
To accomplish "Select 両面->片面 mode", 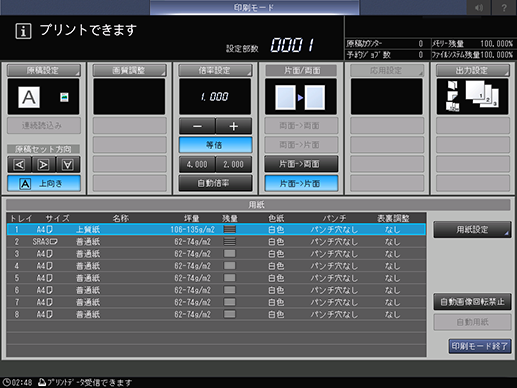I will (x=301, y=145).
